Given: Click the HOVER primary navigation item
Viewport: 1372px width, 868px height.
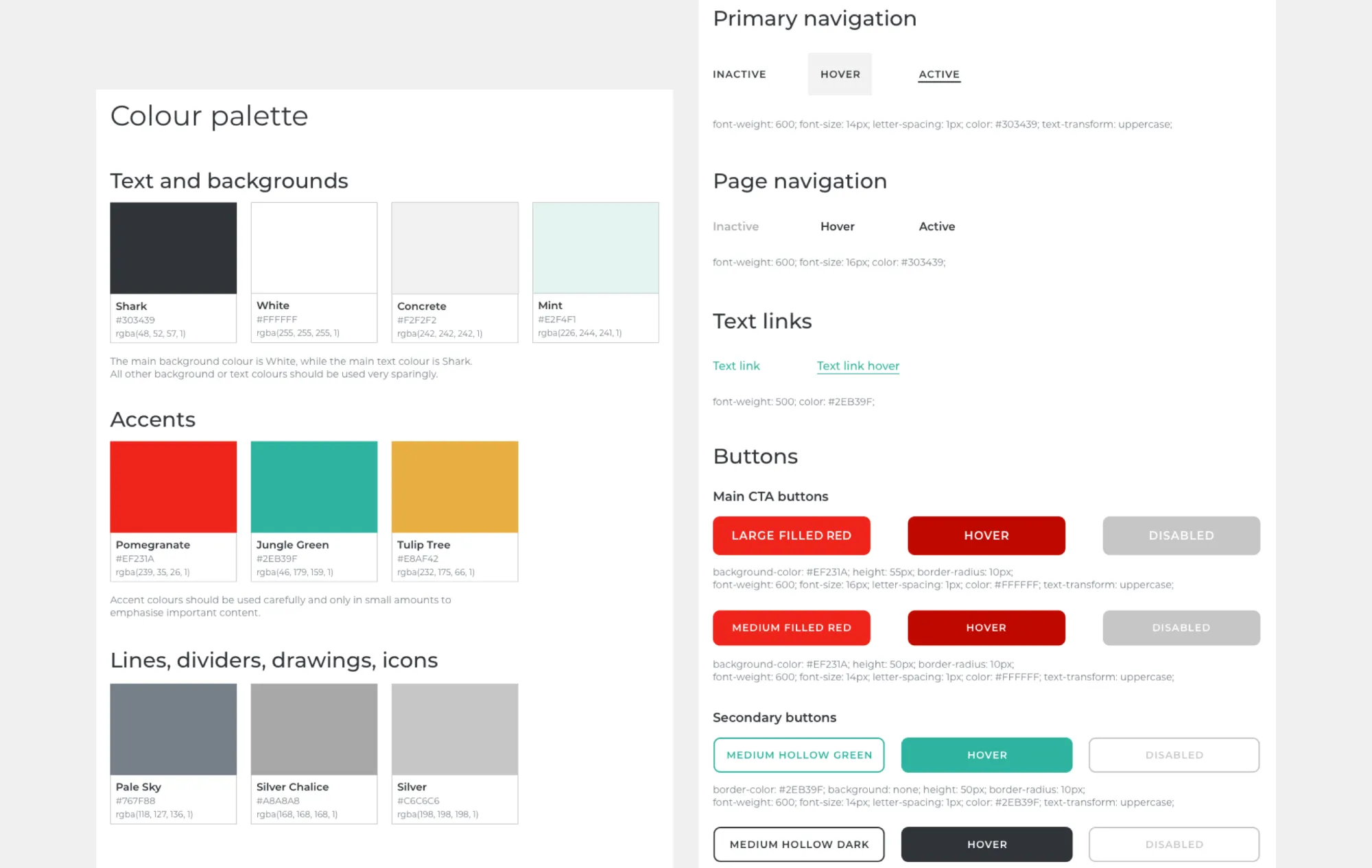Looking at the screenshot, I should (x=840, y=74).
